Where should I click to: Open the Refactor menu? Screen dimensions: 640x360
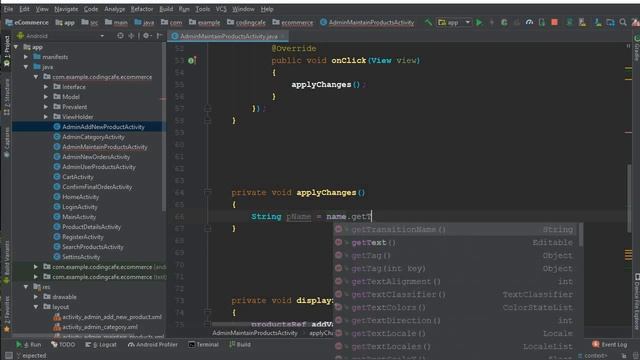[x=142, y=9]
